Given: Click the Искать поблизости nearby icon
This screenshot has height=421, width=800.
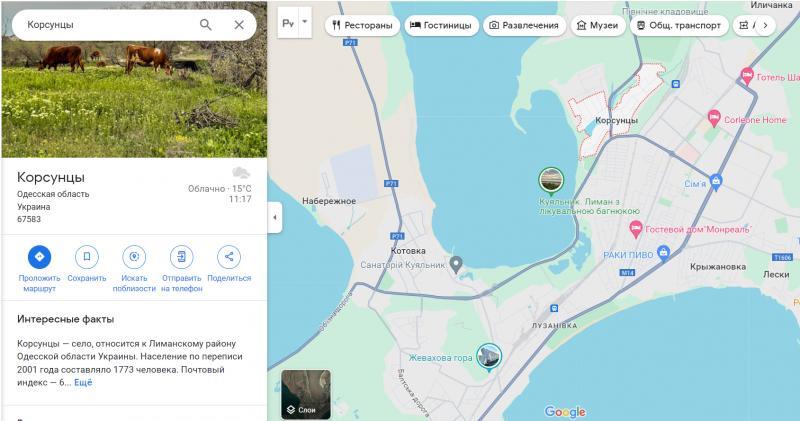Looking at the screenshot, I should coord(134,257).
